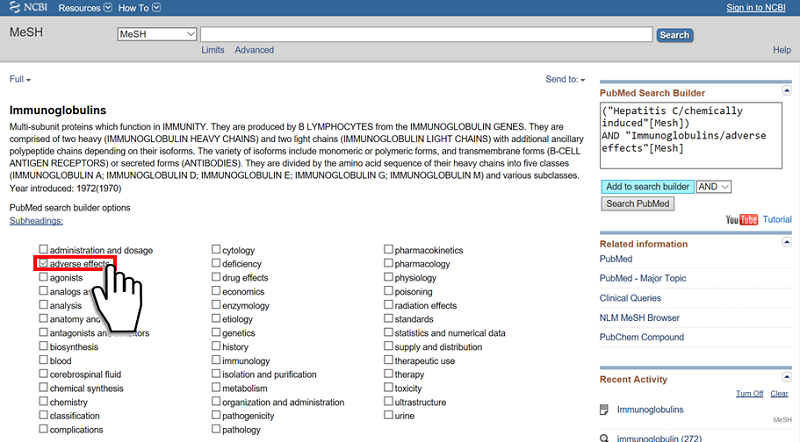Check the poisoning subheading
The width and height of the screenshot is (800, 442).
(x=388, y=291)
